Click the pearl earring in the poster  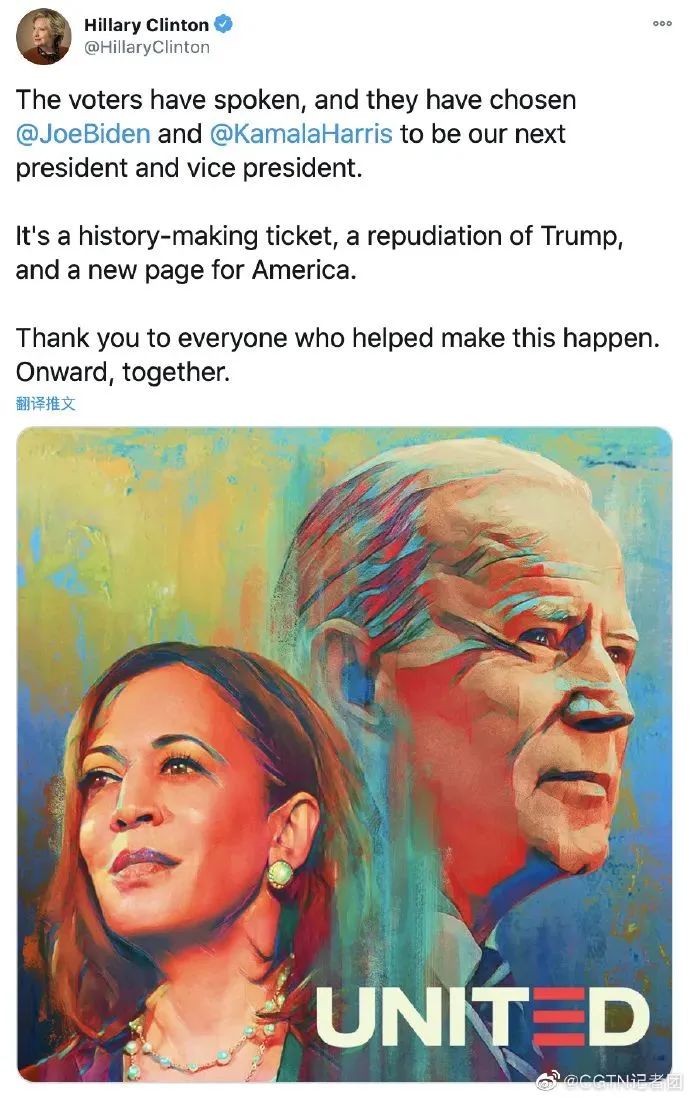pyautogui.click(x=281, y=874)
